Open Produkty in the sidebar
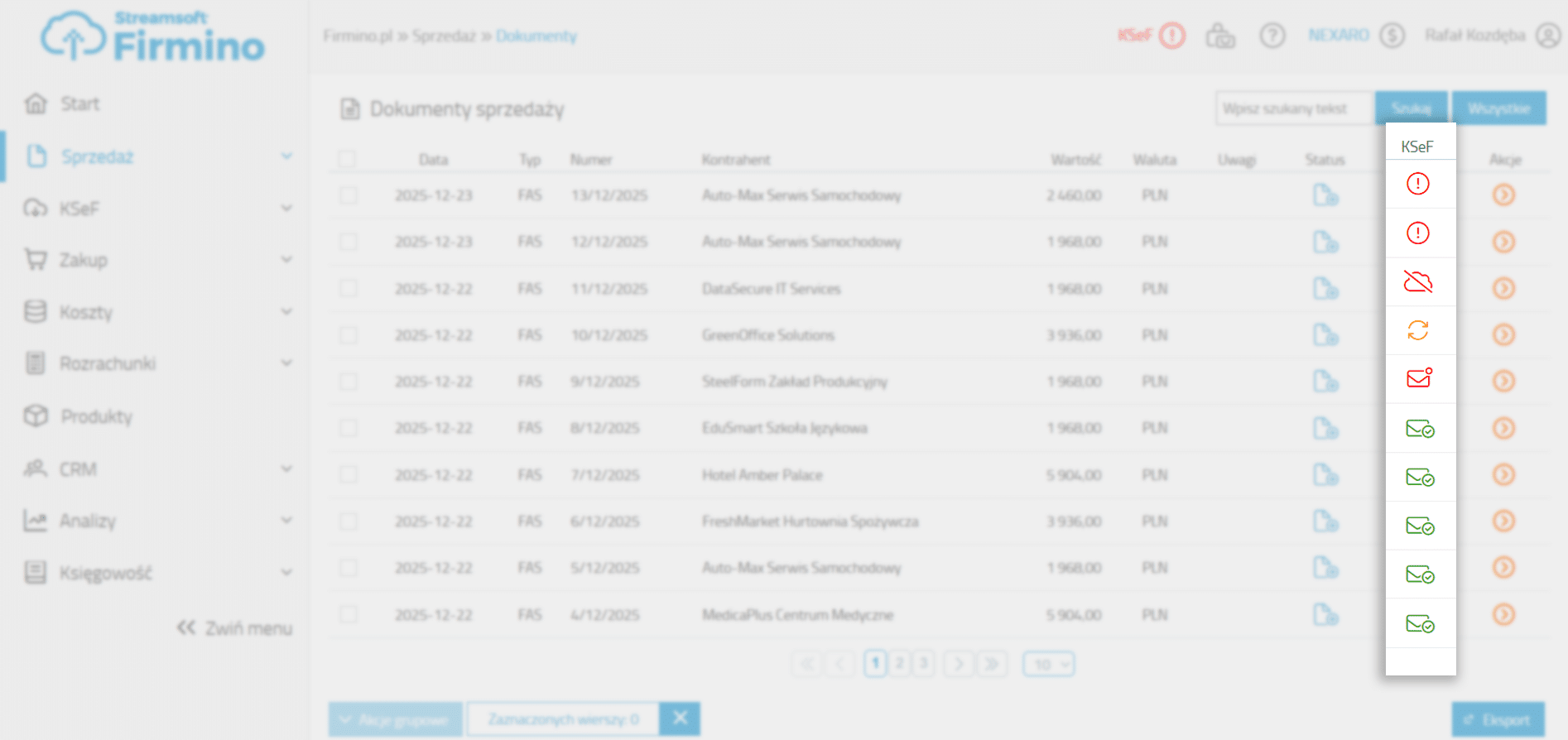The image size is (1568, 740). click(x=96, y=416)
